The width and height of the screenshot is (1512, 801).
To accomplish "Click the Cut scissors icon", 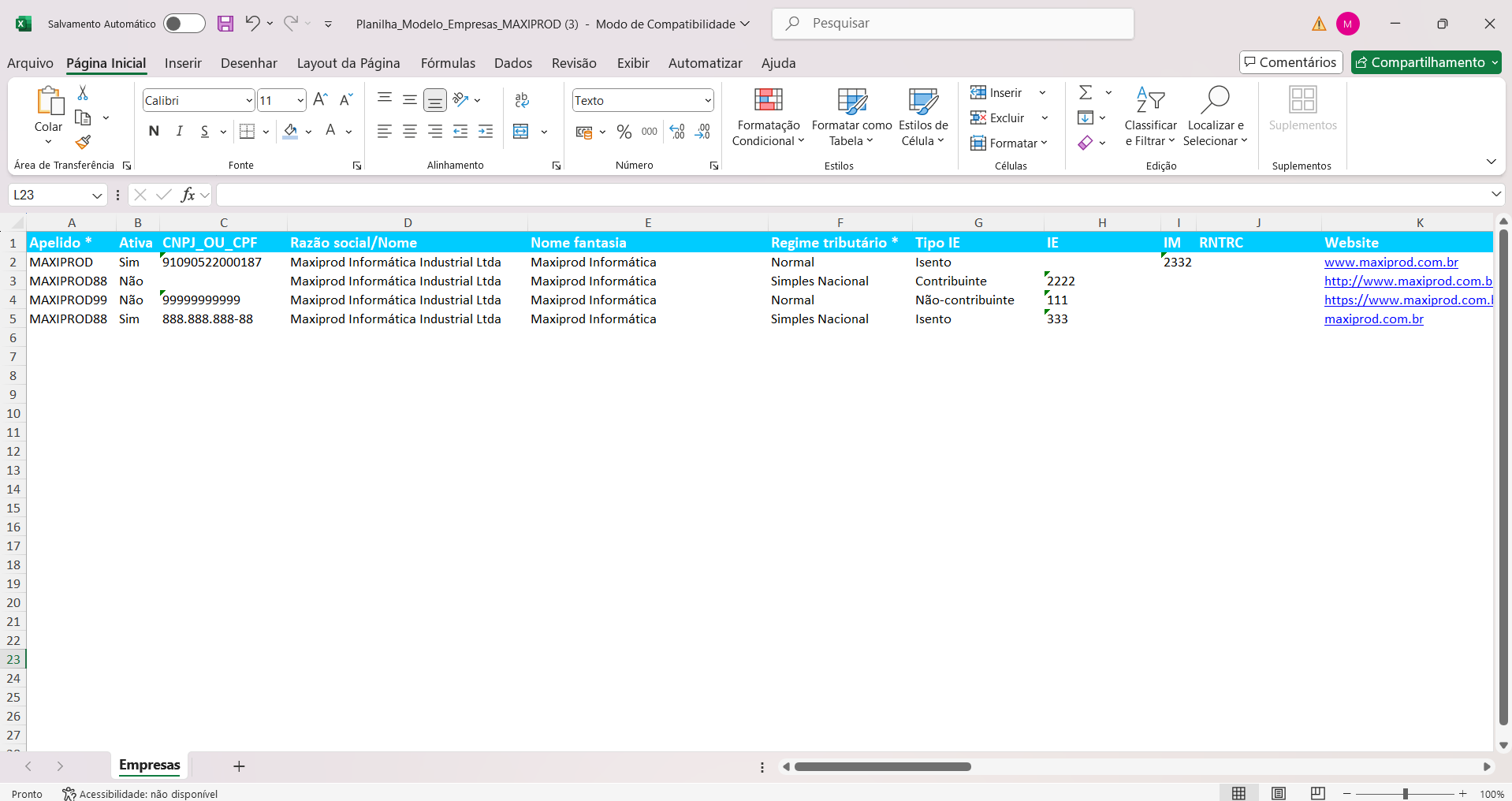I will pos(83,93).
